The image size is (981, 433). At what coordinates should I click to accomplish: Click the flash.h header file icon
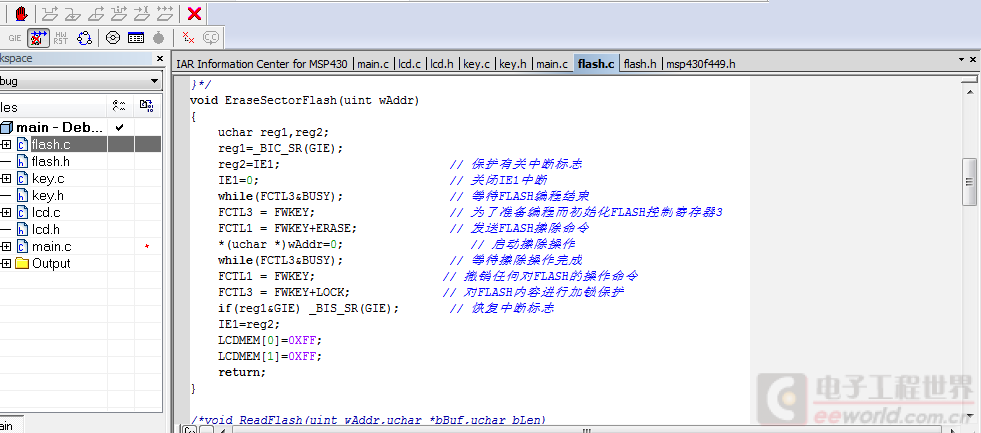point(22,161)
